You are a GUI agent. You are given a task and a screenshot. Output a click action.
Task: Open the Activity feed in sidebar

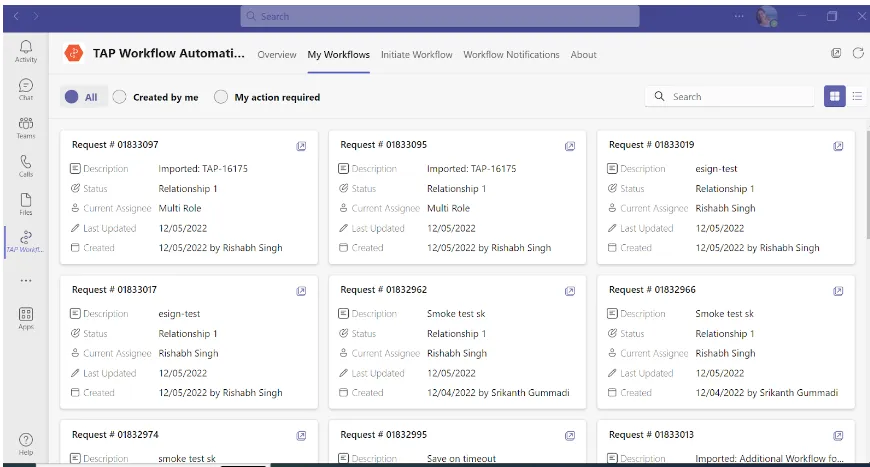click(x=26, y=50)
